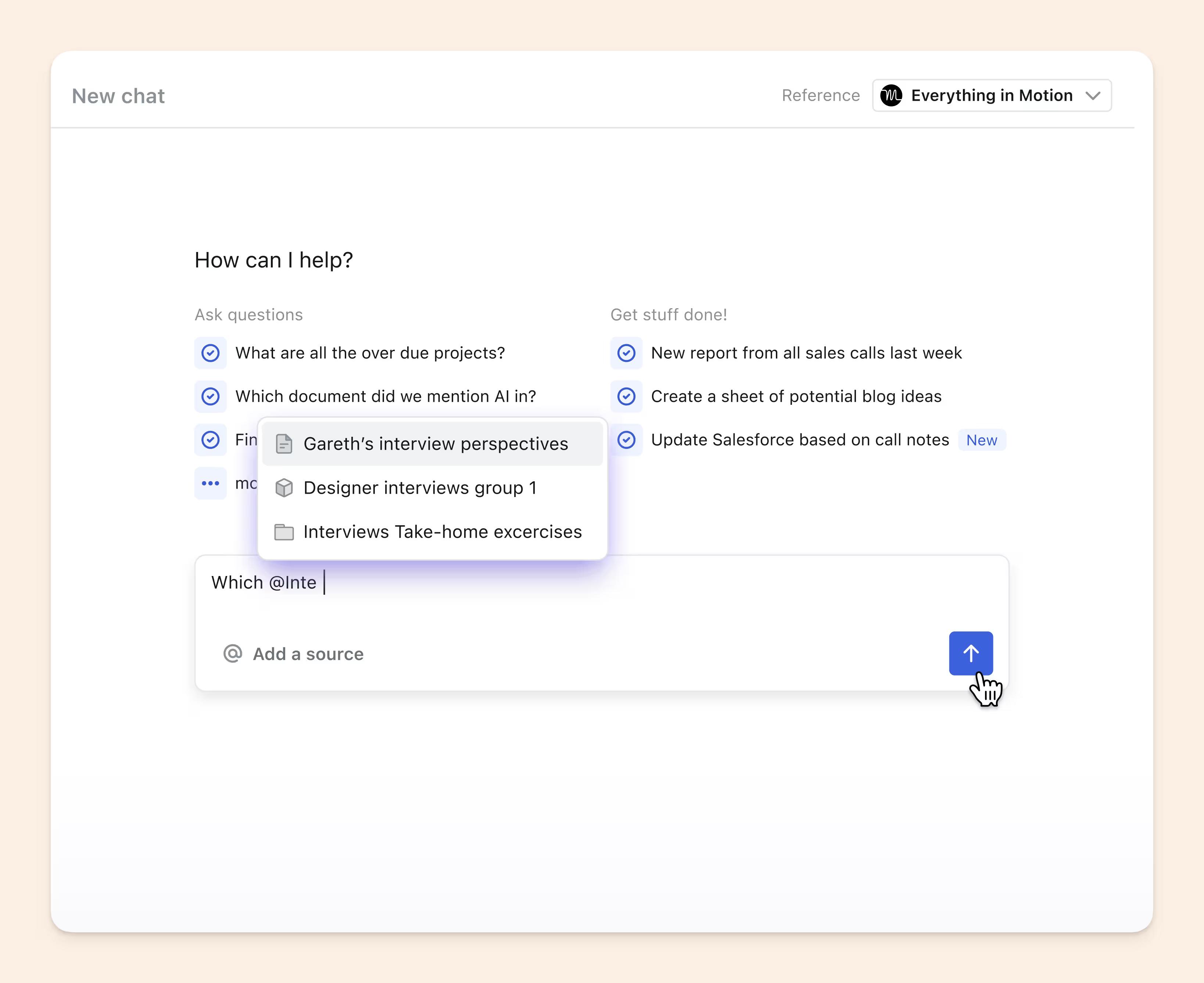This screenshot has height=983, width=1204.
Task: Click the folder icon for Interviews Take-home excercises
Action: click(284, 532)
